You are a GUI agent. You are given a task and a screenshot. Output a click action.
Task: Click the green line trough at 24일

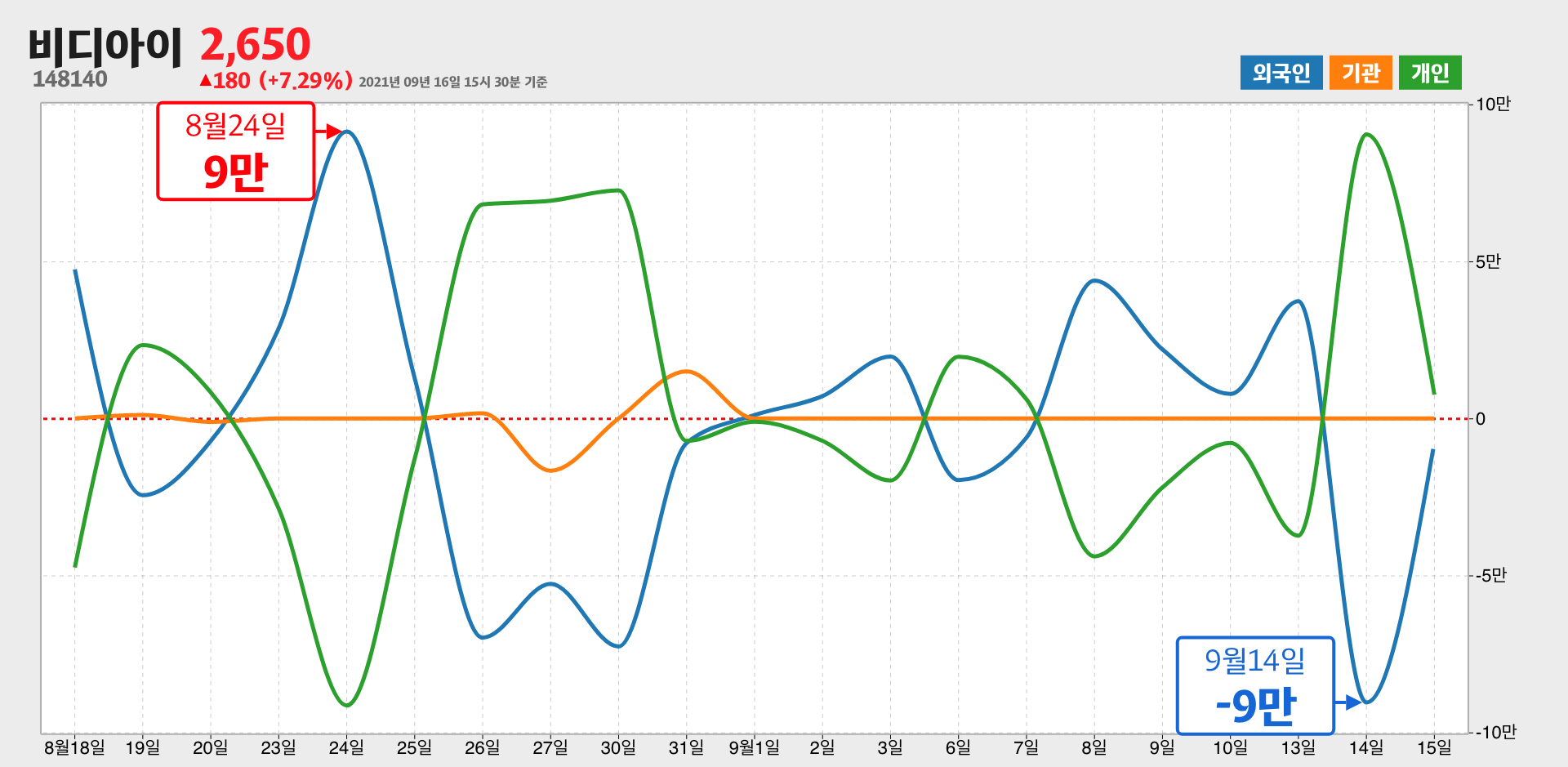(x=347, y=704)
